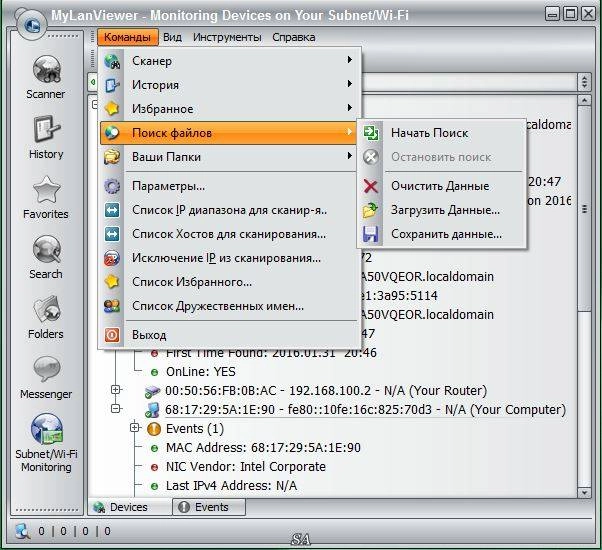Click the Список Избранного star icon

coord(112,282)
